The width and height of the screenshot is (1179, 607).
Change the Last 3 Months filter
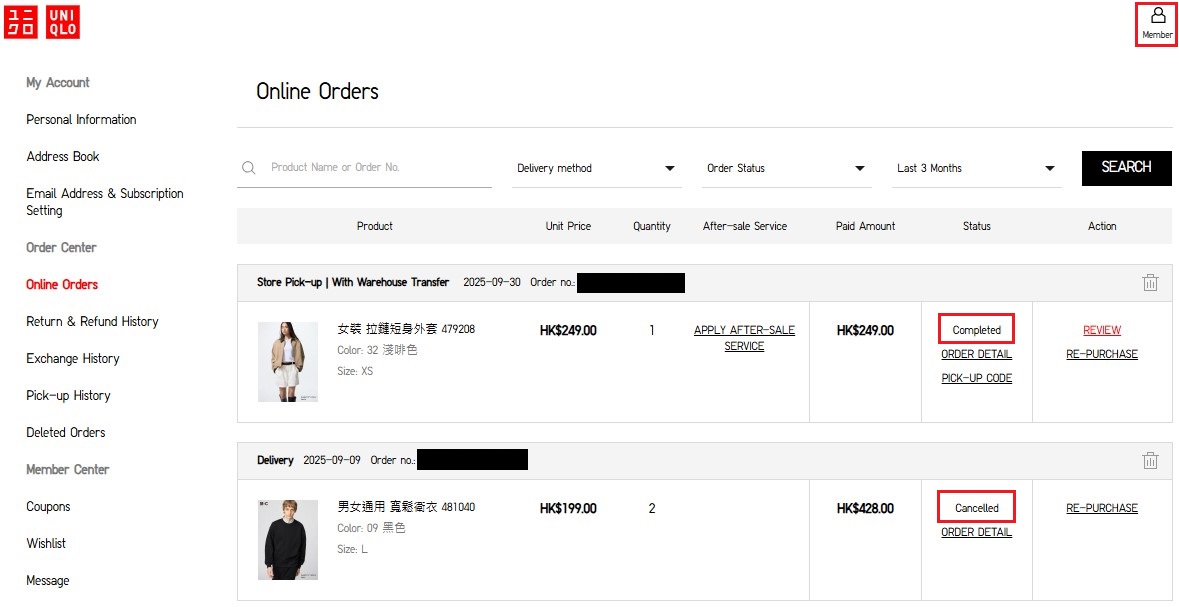click(x=976, y=168)
